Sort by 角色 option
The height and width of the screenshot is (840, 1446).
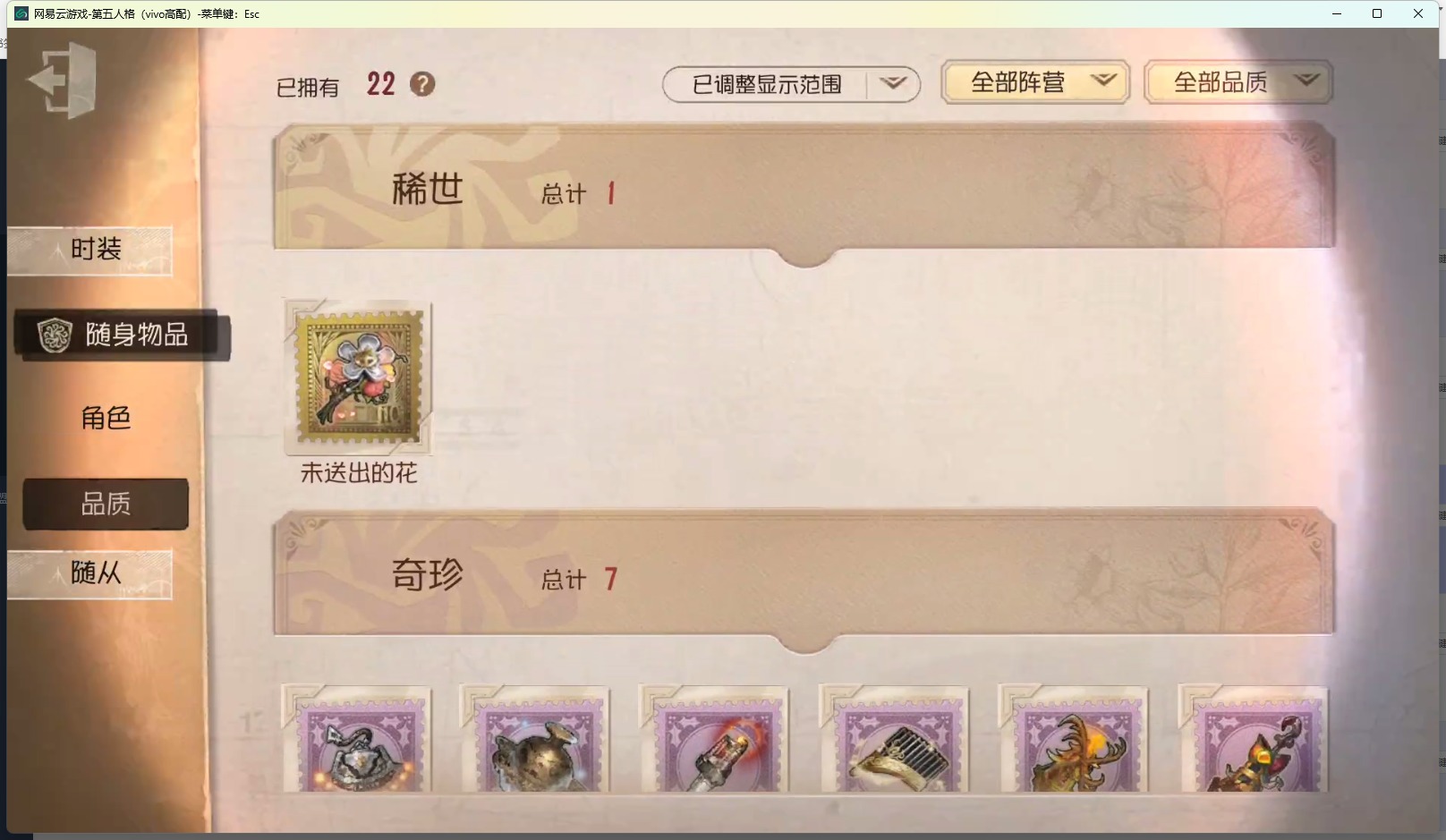click(106, 418)
